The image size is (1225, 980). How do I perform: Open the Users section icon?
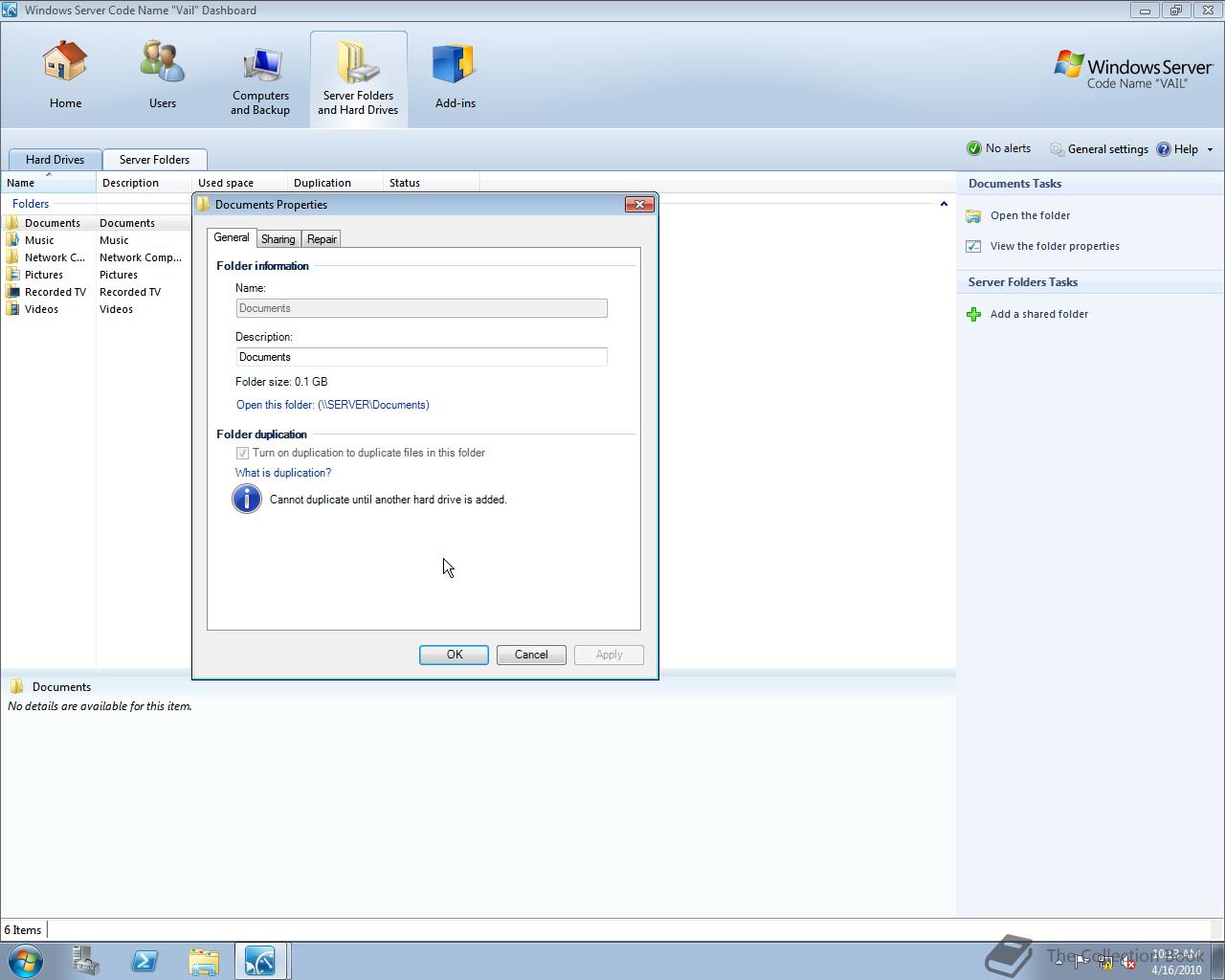[x=162, y=61]
